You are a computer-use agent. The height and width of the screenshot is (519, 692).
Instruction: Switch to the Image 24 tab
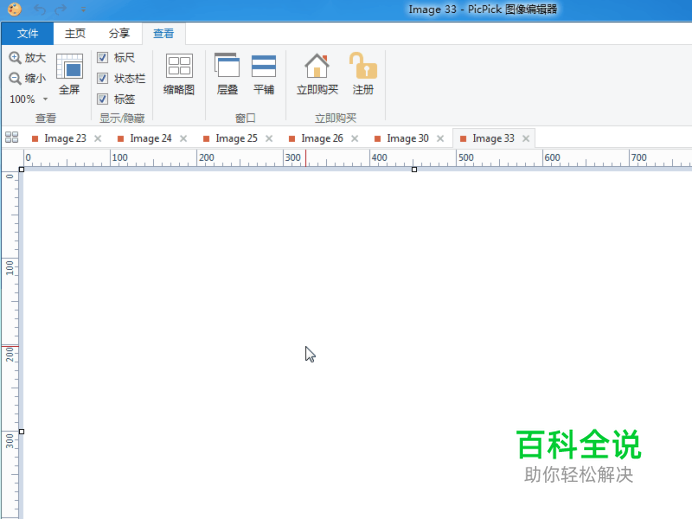pyautogui.click(x=150, y=139)
